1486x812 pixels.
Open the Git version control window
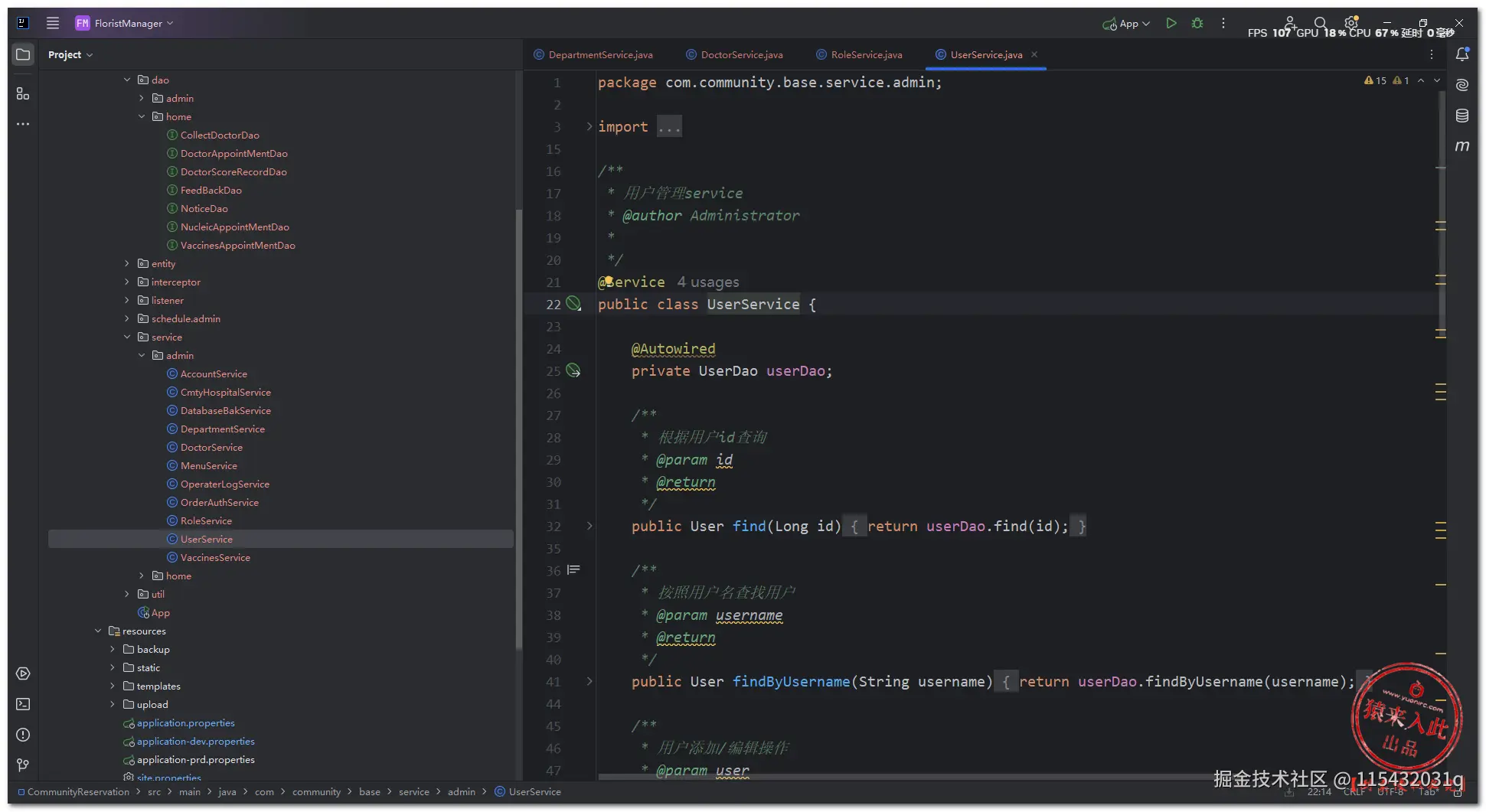[23, 765]
